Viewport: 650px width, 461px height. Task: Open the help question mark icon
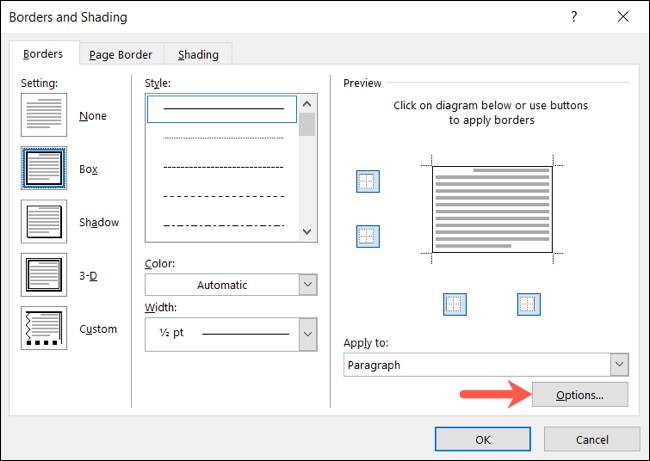(x=574, y=17)
